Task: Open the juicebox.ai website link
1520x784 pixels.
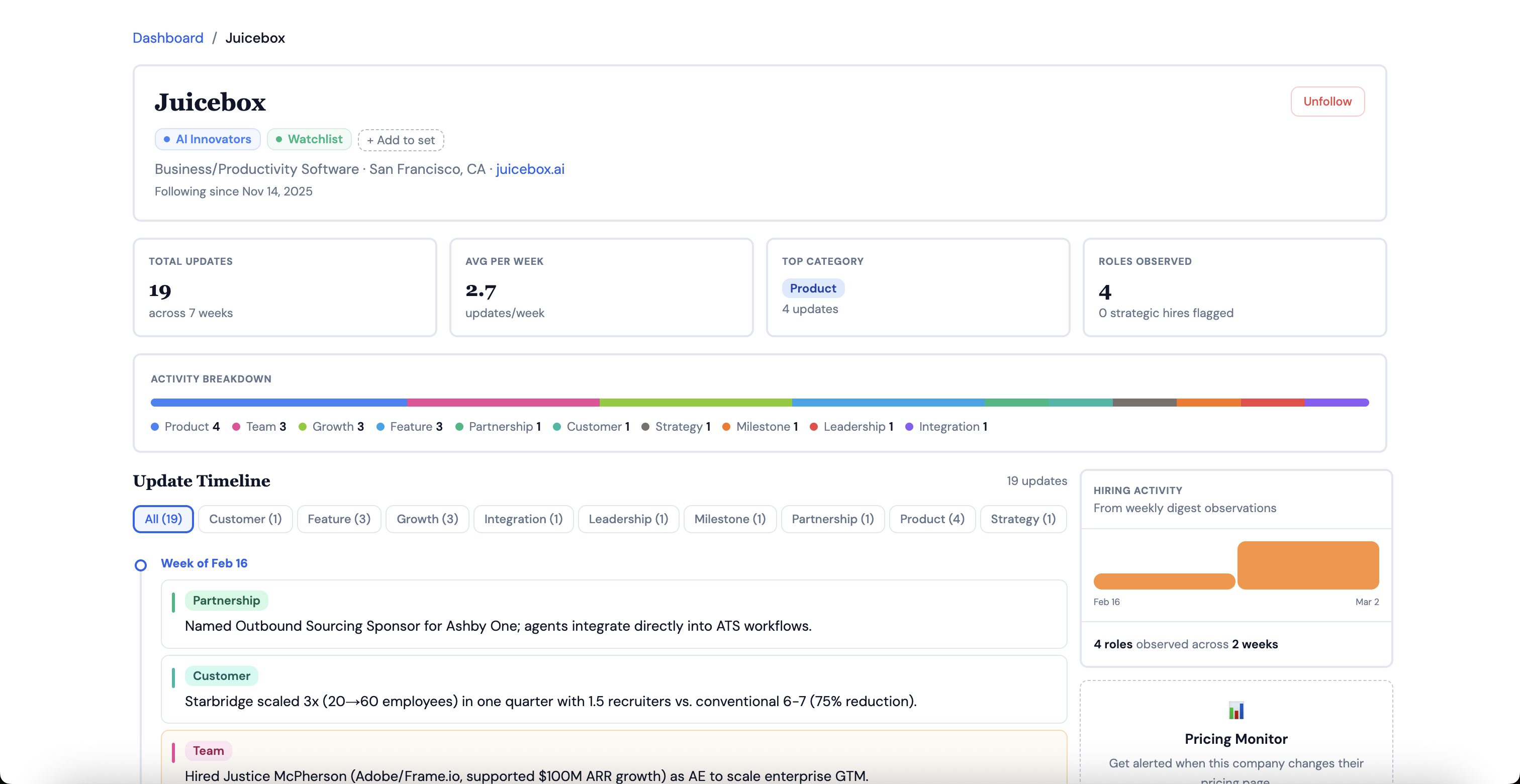Action: [529, 169]
